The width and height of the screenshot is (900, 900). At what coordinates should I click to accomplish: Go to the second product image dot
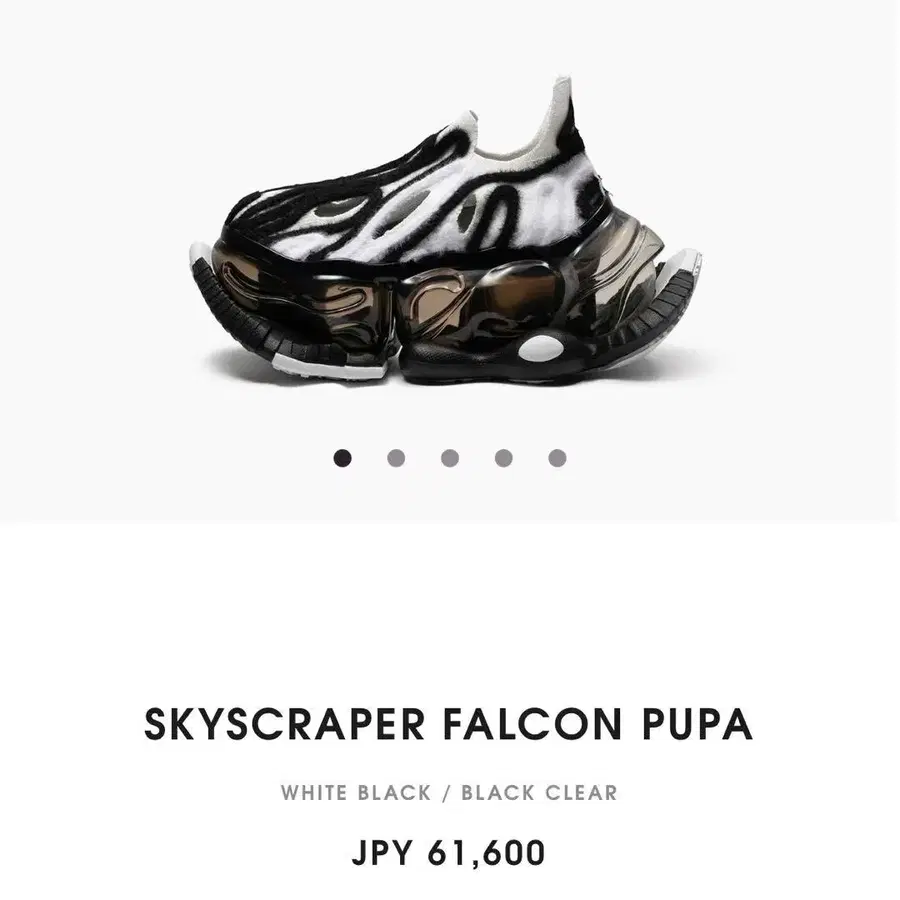396,458
